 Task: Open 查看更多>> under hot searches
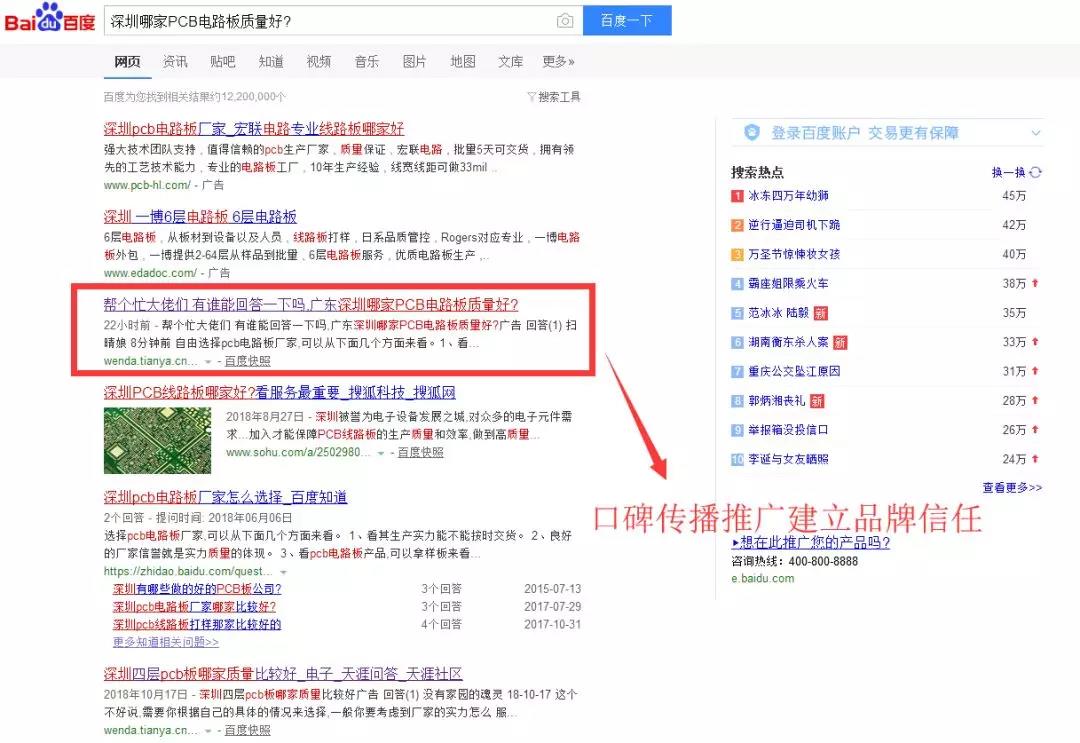(x=1011, y=488)
